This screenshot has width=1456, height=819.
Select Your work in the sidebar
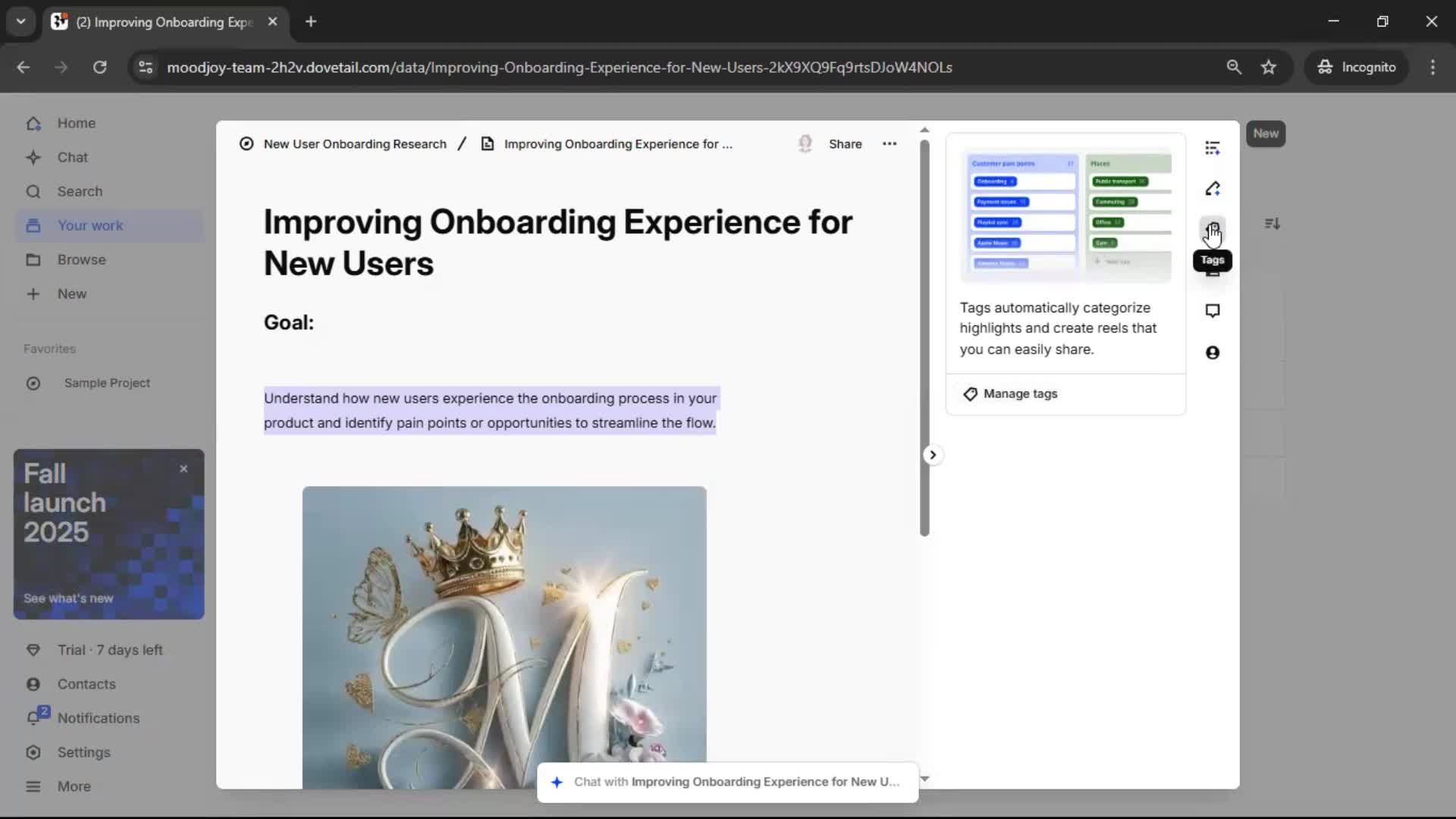click(x=90, y=226)
